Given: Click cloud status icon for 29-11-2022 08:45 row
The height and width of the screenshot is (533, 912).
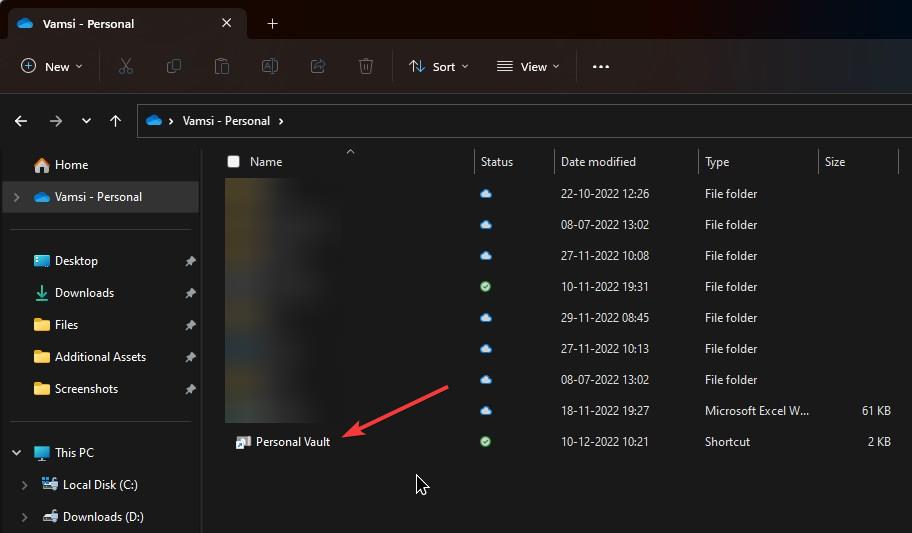Looking at the screenshot, I should pyautogui.click(x=486, y=318).
